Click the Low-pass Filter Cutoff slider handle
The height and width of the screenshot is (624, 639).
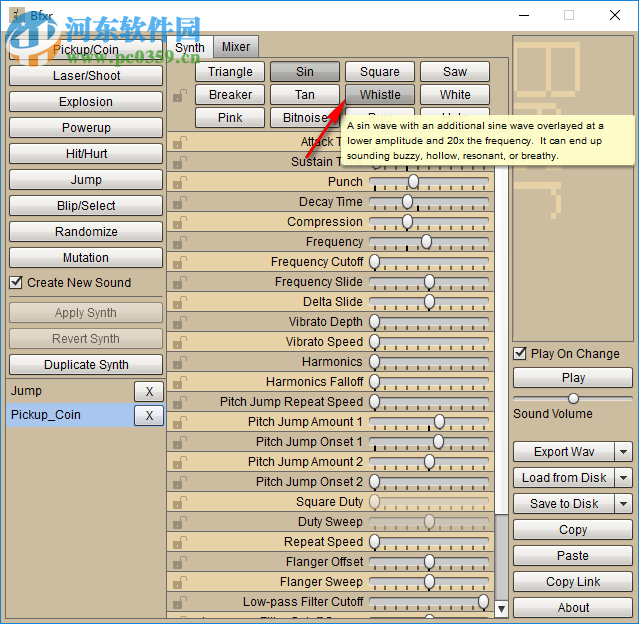(x=483, y=602)
